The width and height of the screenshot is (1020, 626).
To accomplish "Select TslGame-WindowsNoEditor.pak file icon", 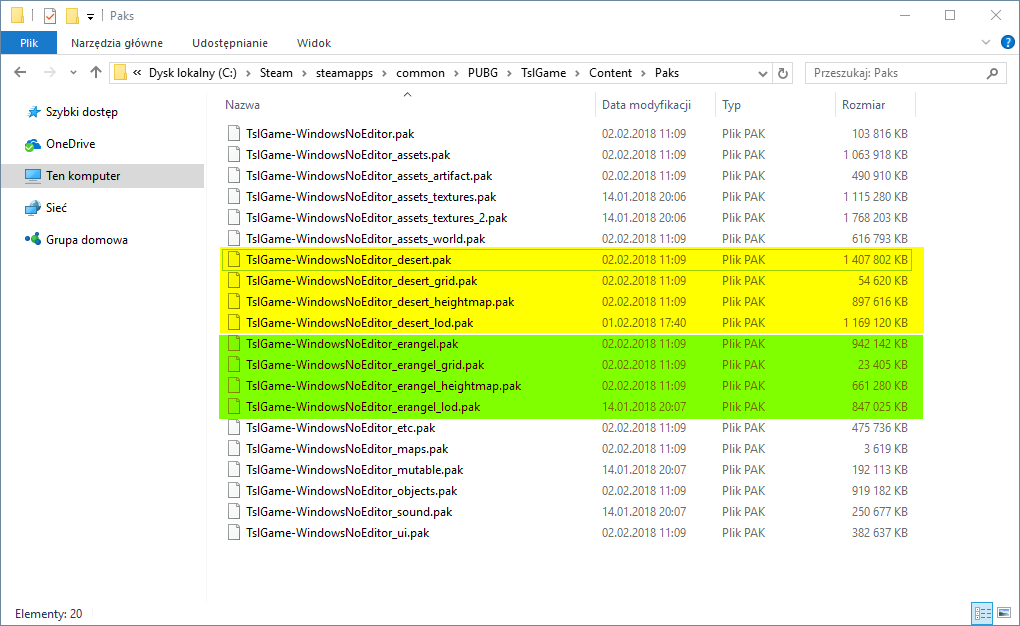I will pos(234,133).
